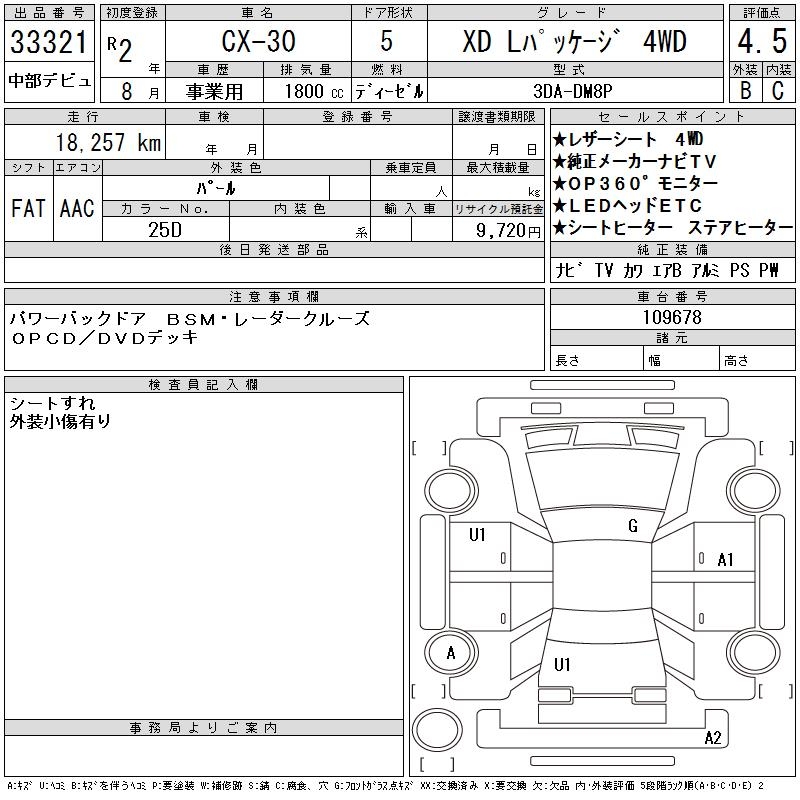Viewport: 800px width, 800px height.
Task: Click the U1 mark near the 検査員記入欄 panel
Action: click(477, 535)
